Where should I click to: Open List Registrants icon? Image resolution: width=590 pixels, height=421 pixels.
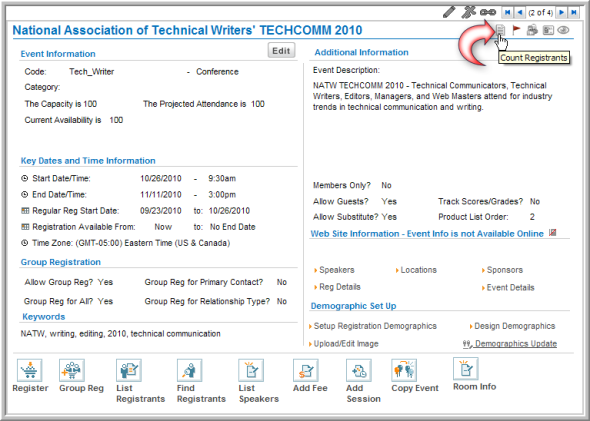(129, 370)
